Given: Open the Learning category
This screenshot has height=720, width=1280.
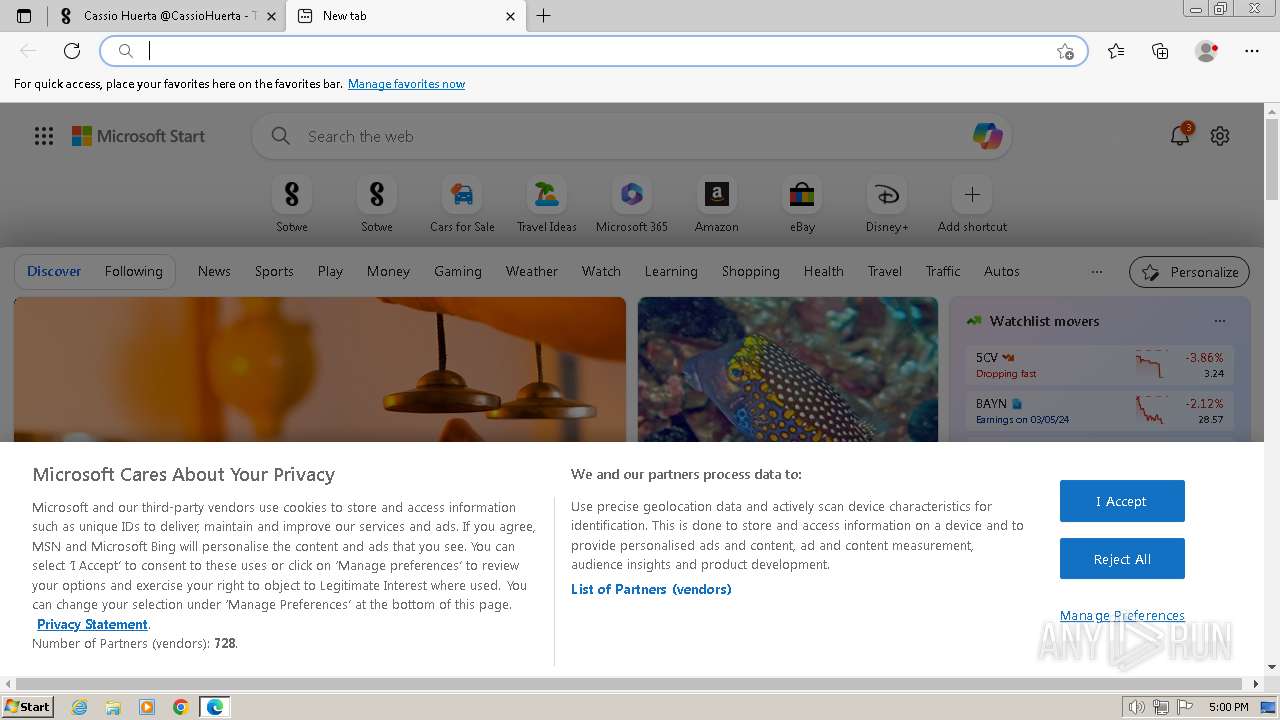Looking at the screenshot, I should (x=671, y=271).
